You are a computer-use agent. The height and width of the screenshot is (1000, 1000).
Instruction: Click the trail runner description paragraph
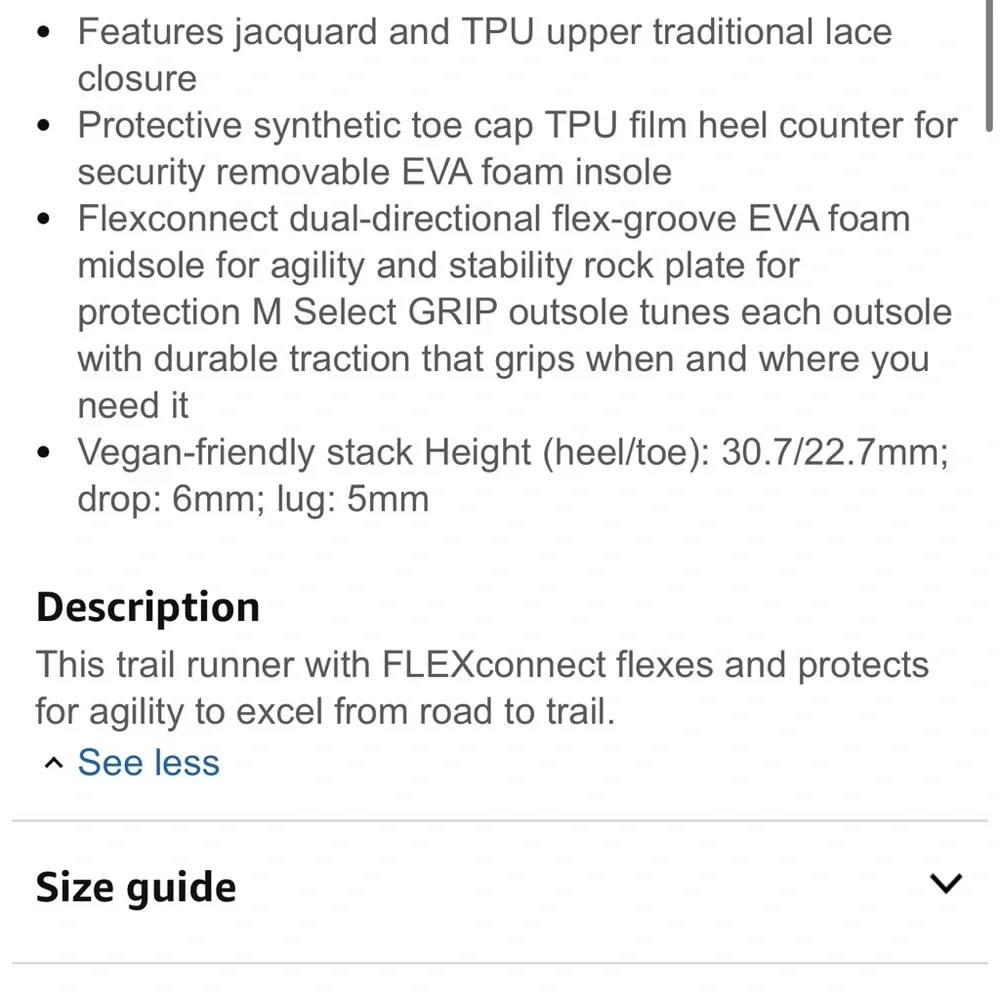coord(482,688)
